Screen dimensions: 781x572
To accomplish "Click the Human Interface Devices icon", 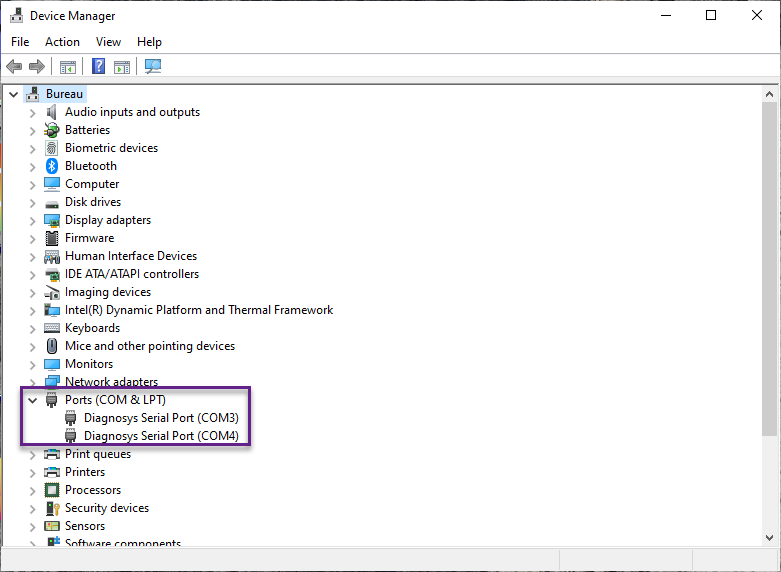I will 52,257.
